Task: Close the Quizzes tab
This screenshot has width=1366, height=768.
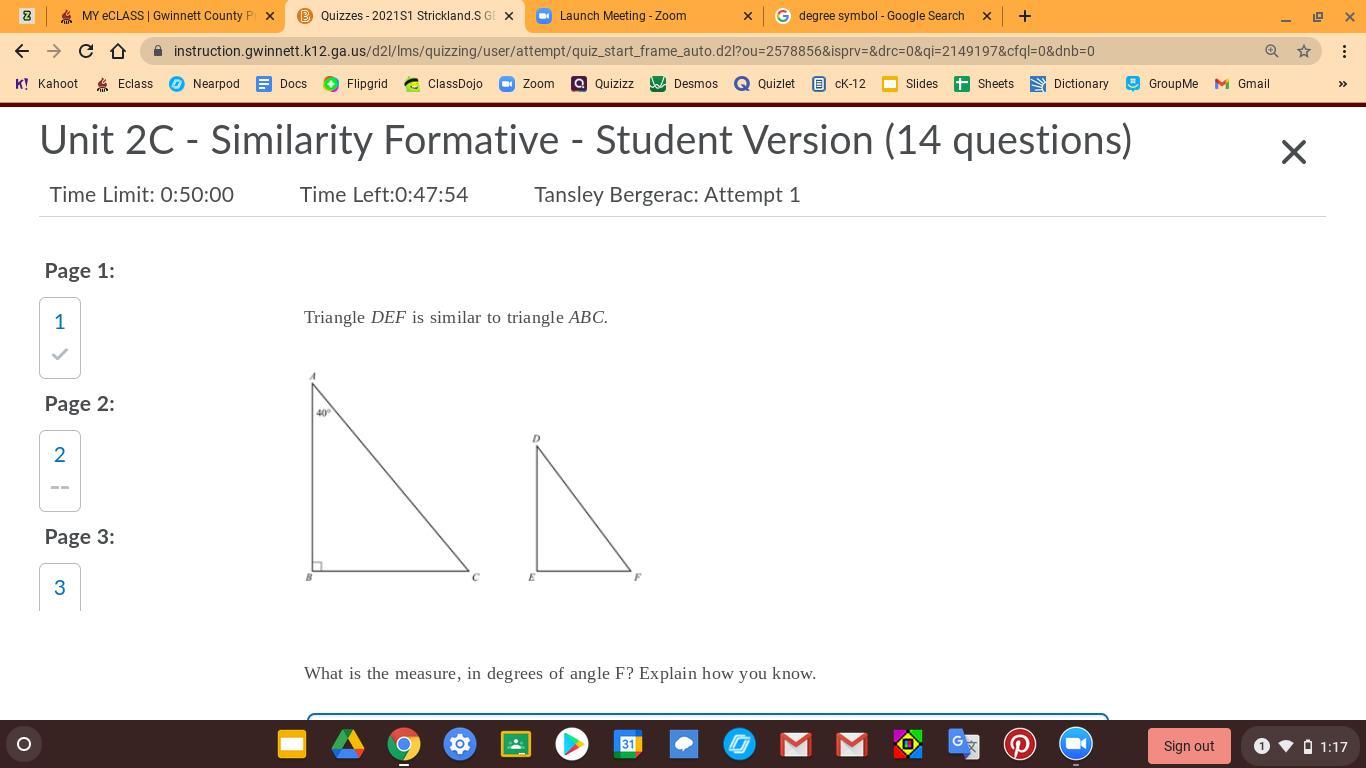Action: 509,16
